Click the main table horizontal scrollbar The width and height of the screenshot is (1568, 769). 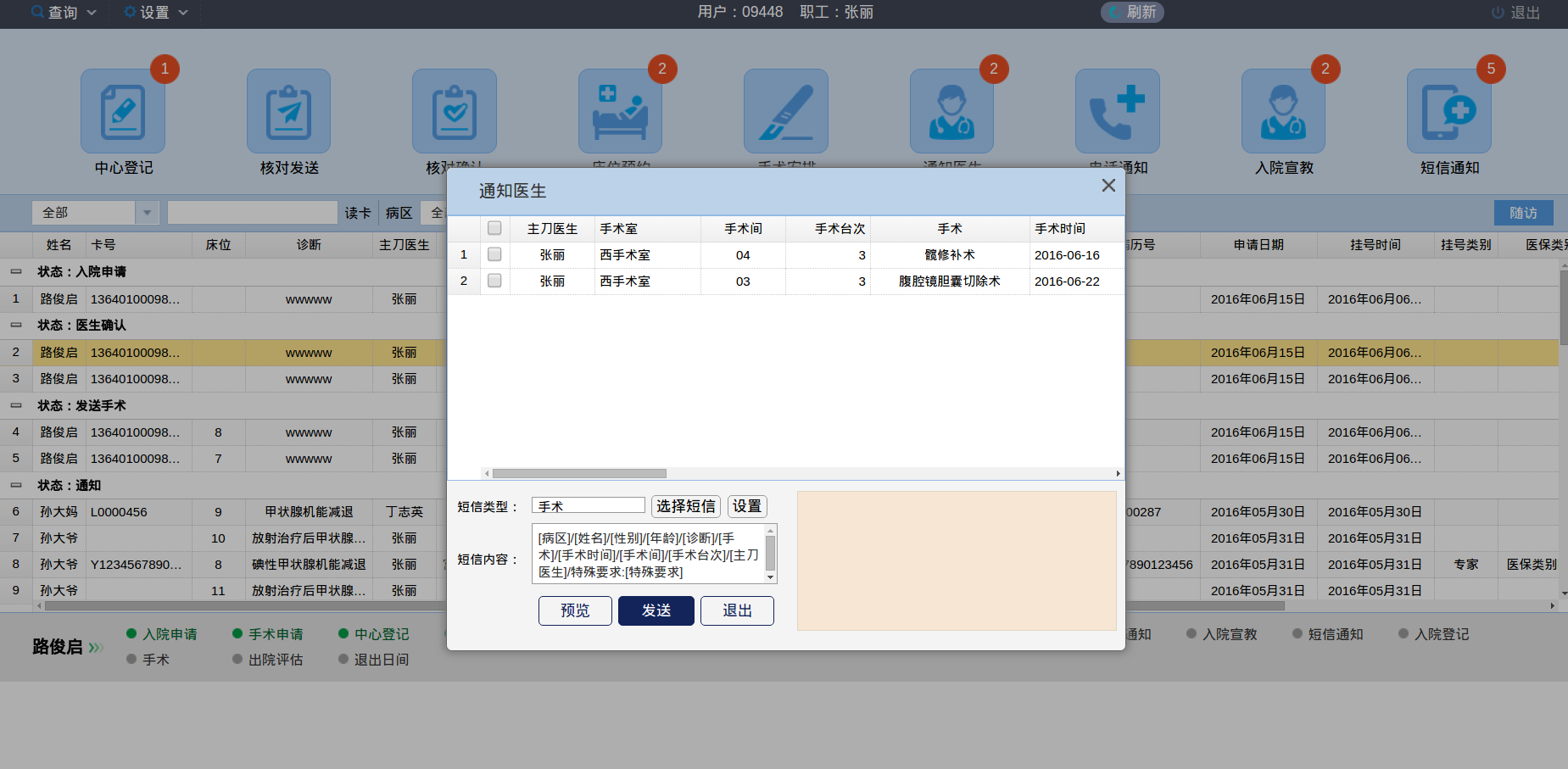coord(665,606)
